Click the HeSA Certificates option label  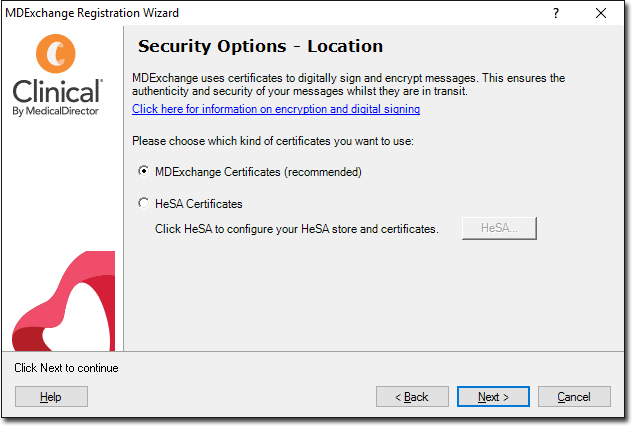(199, 204)
